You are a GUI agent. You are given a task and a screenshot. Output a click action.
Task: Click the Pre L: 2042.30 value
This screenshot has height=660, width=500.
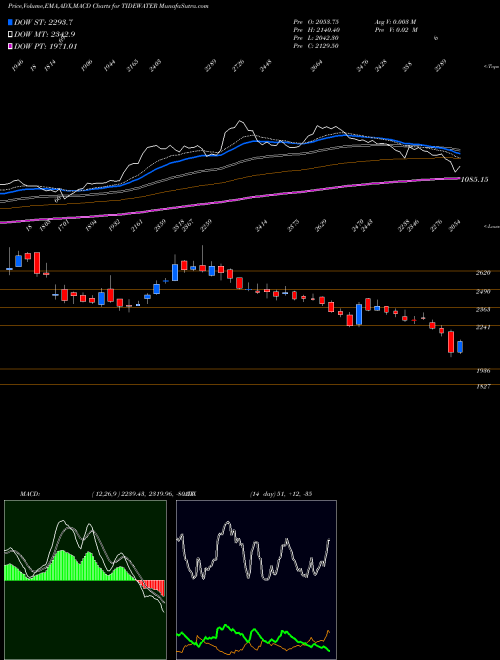tap(316, 38)
